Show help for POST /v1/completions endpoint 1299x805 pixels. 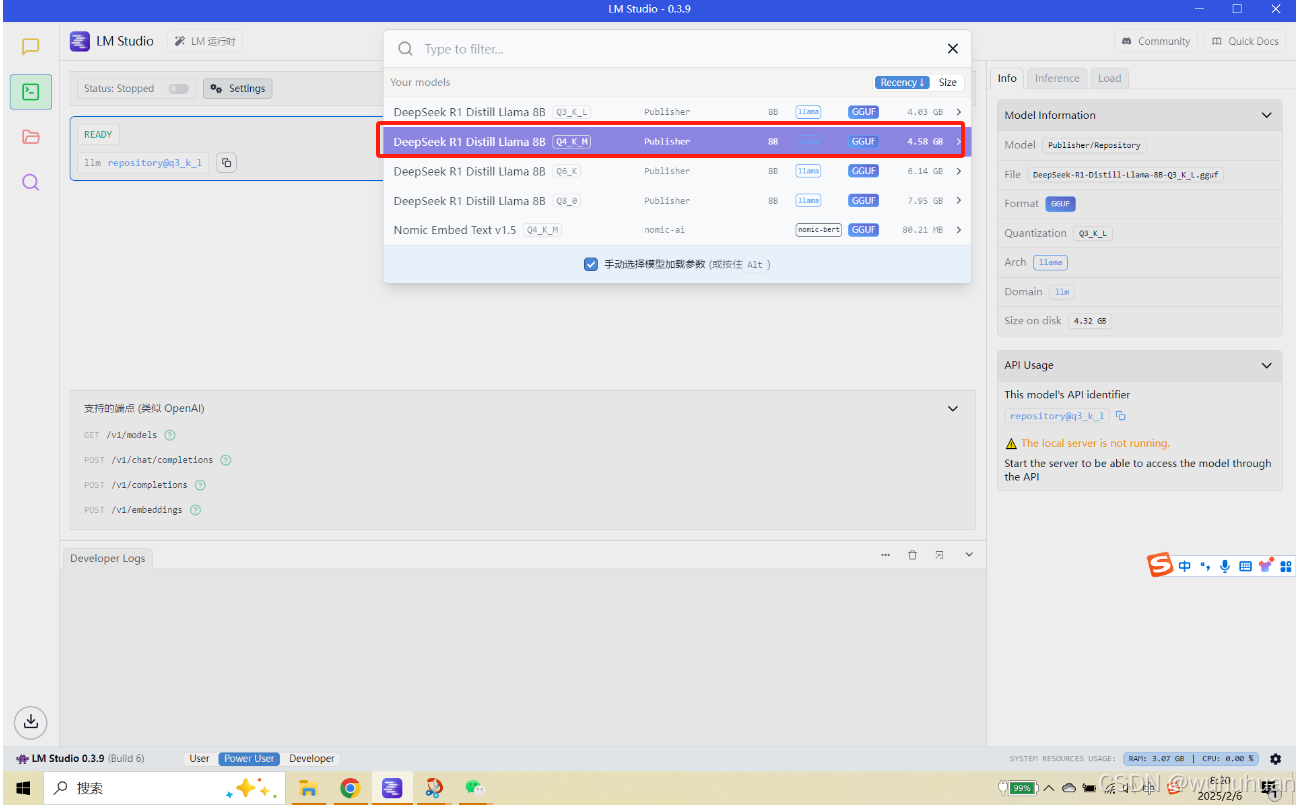coord(200,485)
